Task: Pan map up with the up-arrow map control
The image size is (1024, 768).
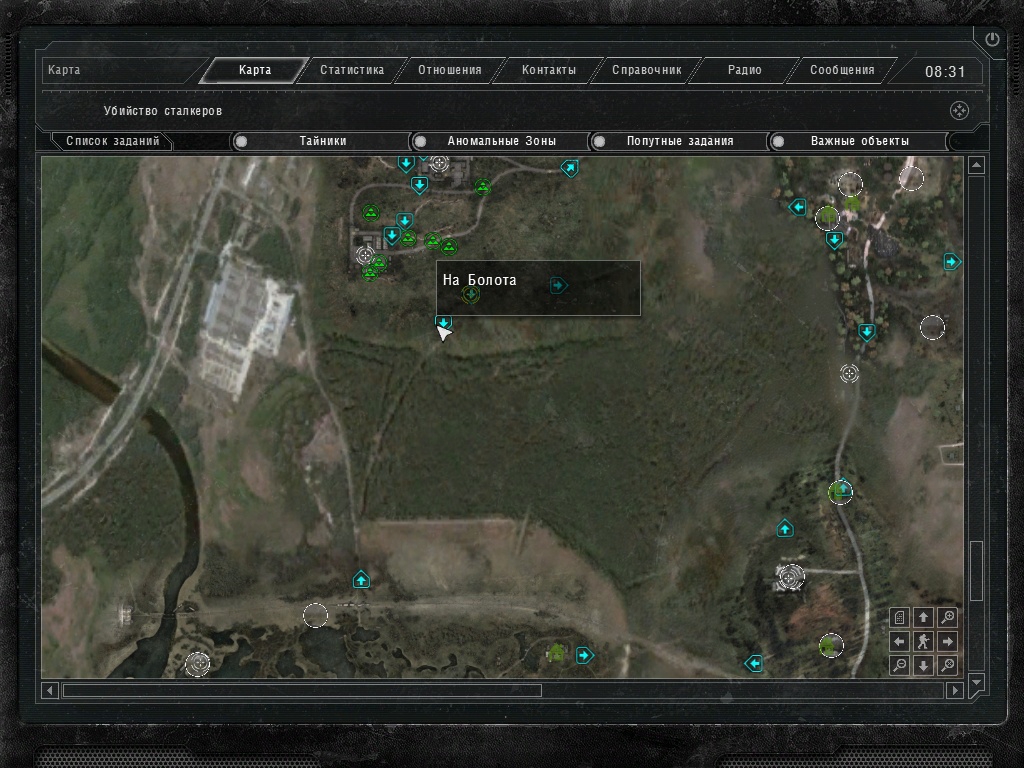Action: 923,617
